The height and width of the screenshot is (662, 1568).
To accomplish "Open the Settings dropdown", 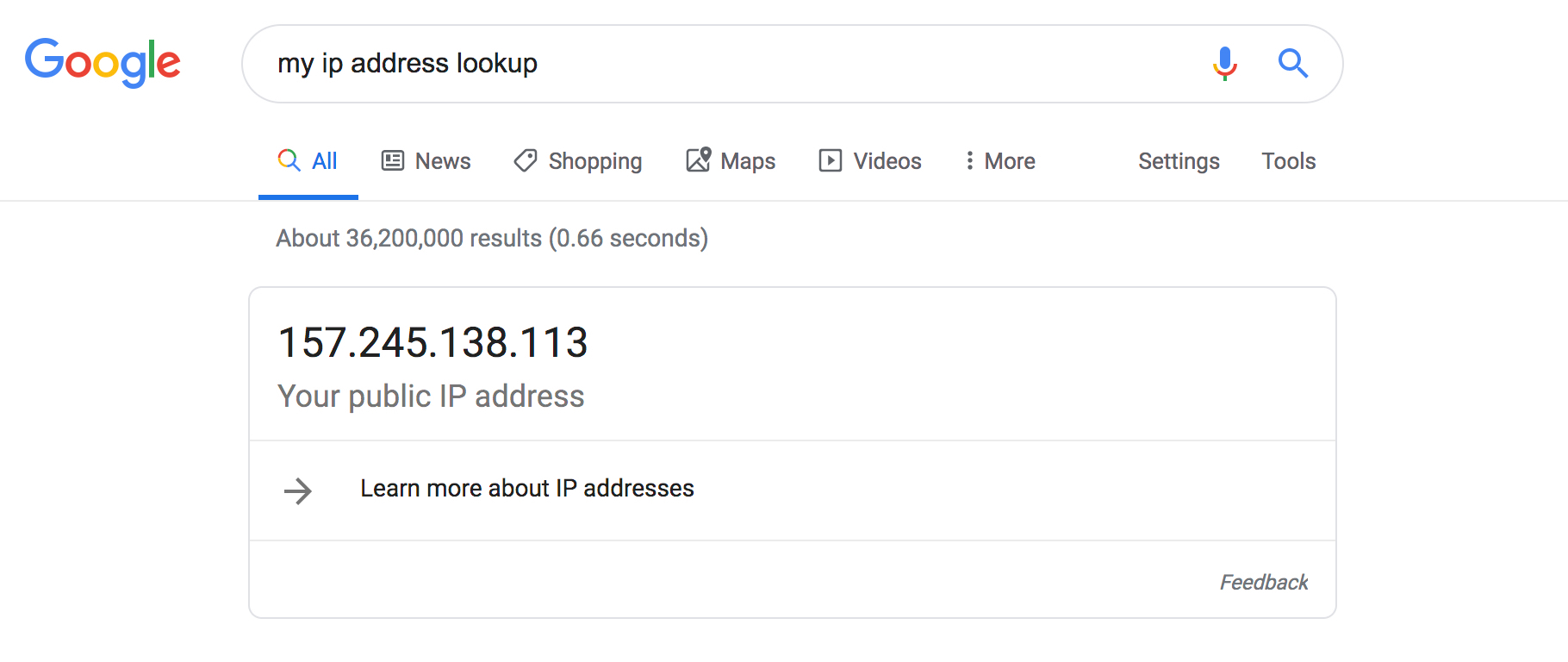I will [x=1179, y=161].
